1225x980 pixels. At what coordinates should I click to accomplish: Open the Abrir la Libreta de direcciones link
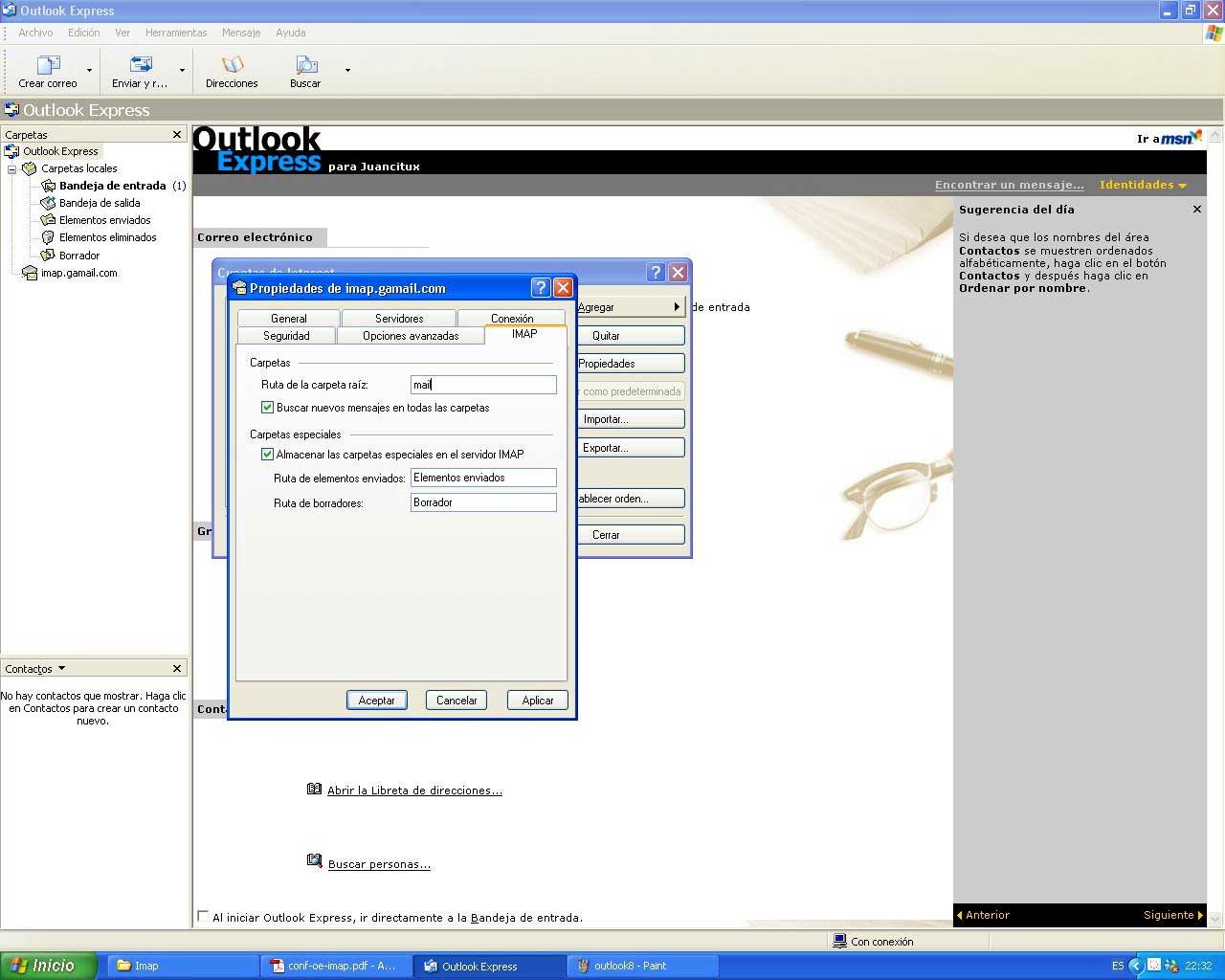click(414, 791)
